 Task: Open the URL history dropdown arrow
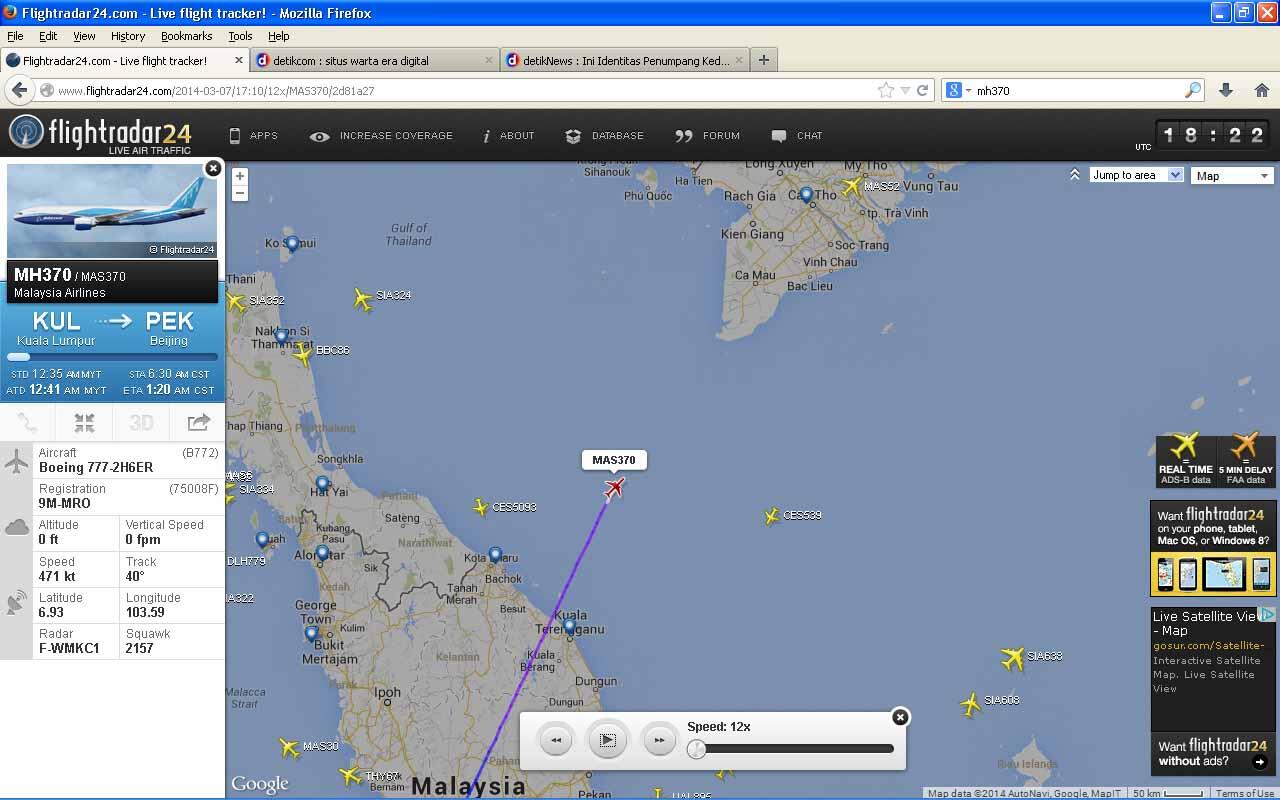[x=905, y=90]
